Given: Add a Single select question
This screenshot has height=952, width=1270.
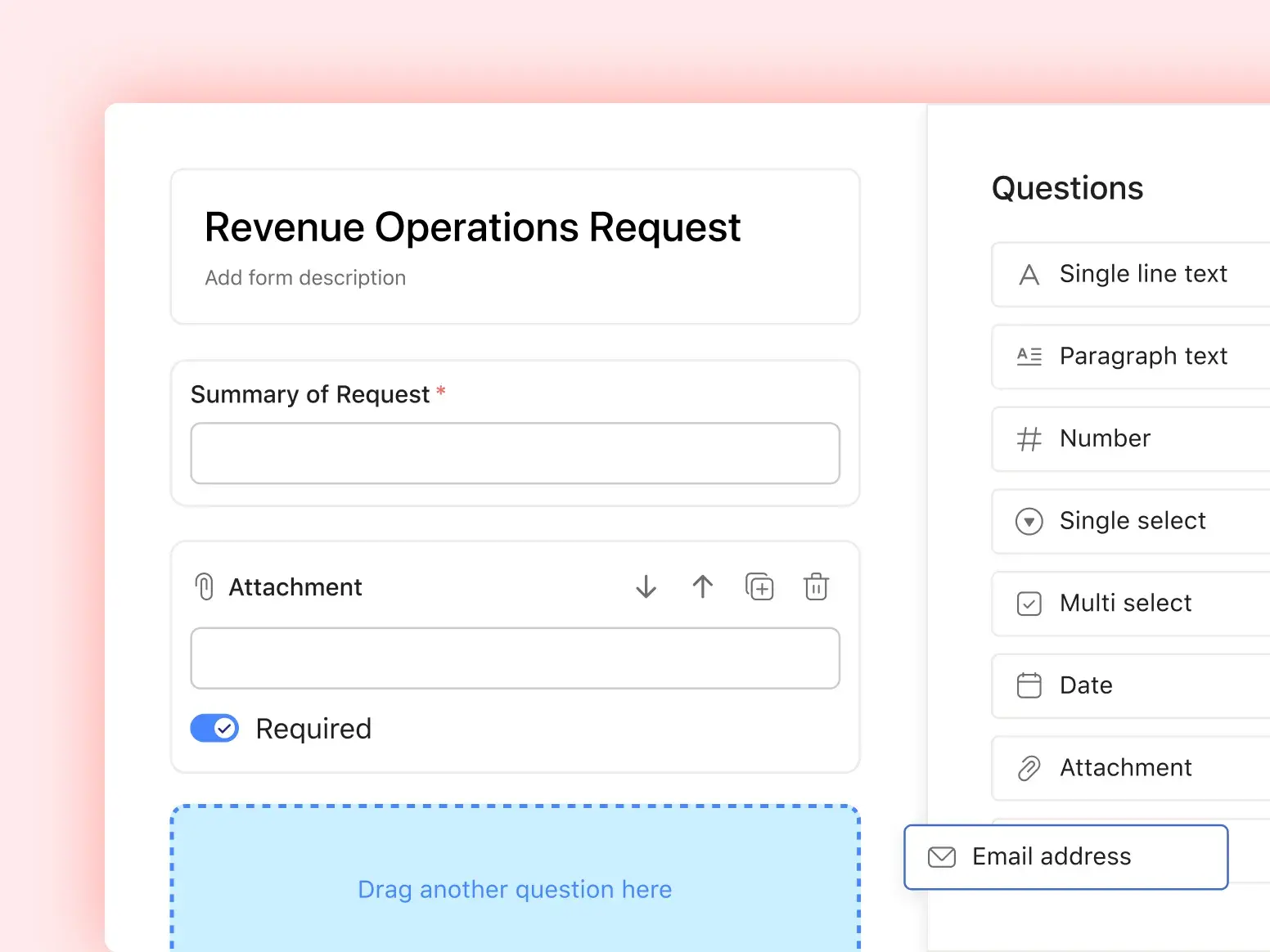Looking at the screenshot, I should point(1131,521).
